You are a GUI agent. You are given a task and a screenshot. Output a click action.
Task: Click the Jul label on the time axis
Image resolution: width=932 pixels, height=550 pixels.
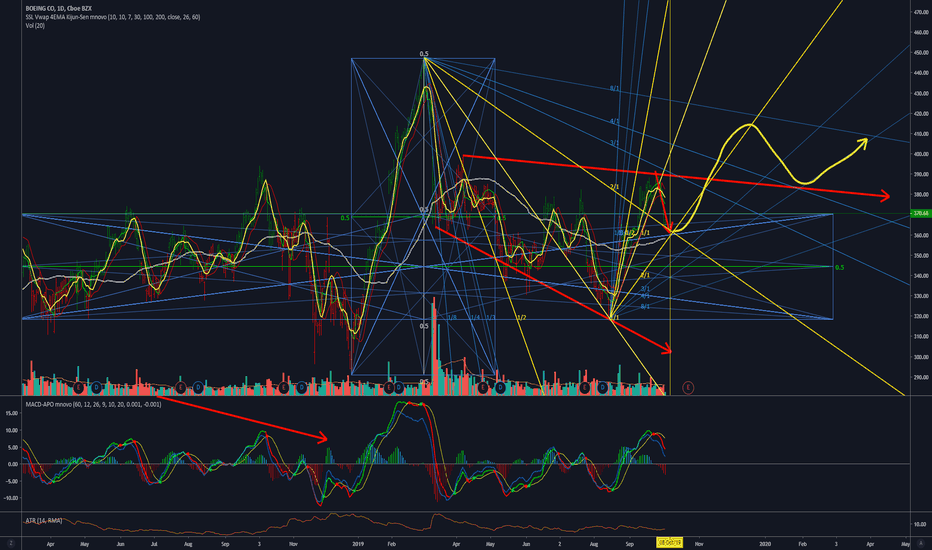pos(154,543)
